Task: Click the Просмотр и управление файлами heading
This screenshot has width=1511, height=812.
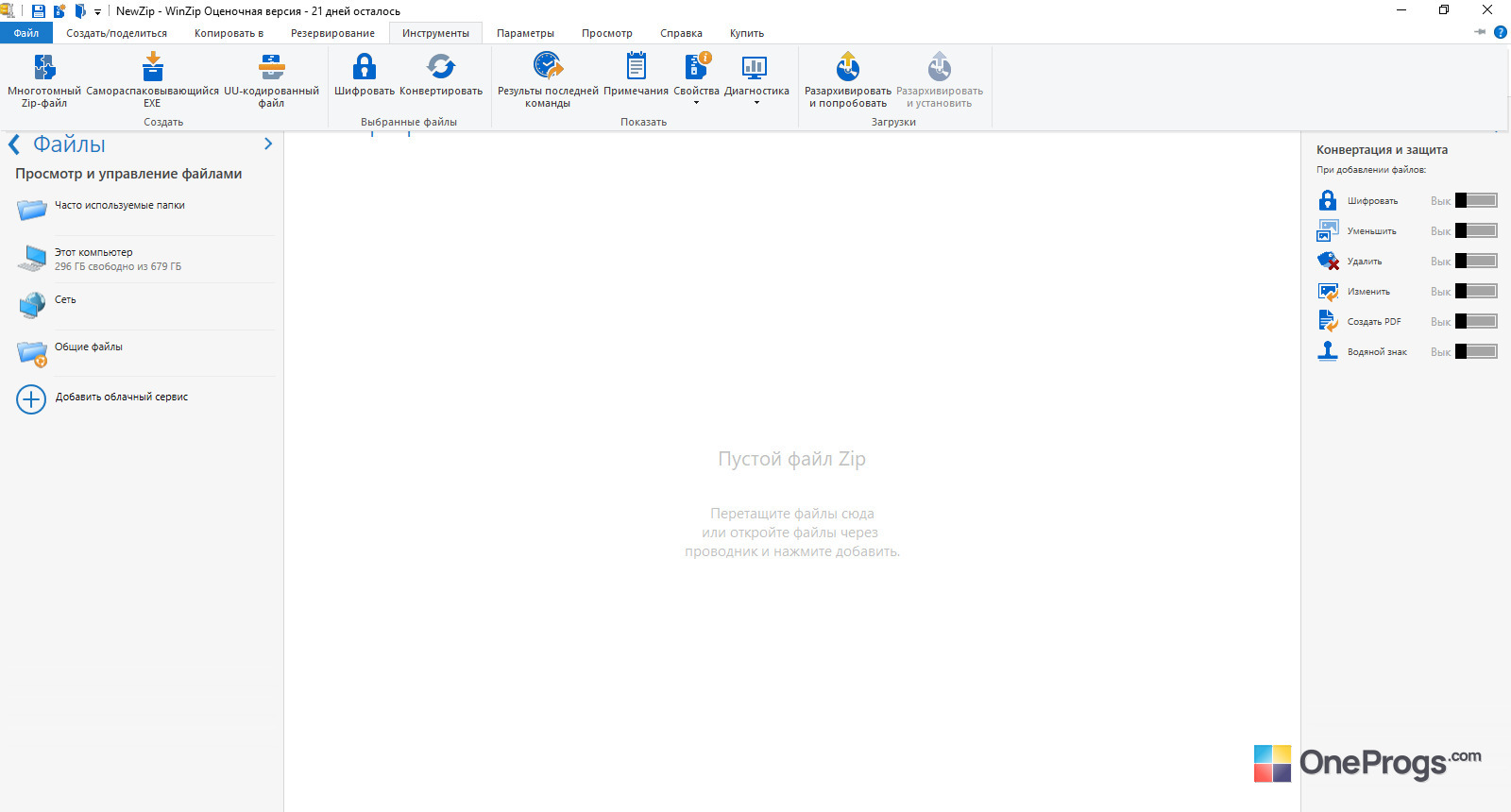Action: point(128,174)
